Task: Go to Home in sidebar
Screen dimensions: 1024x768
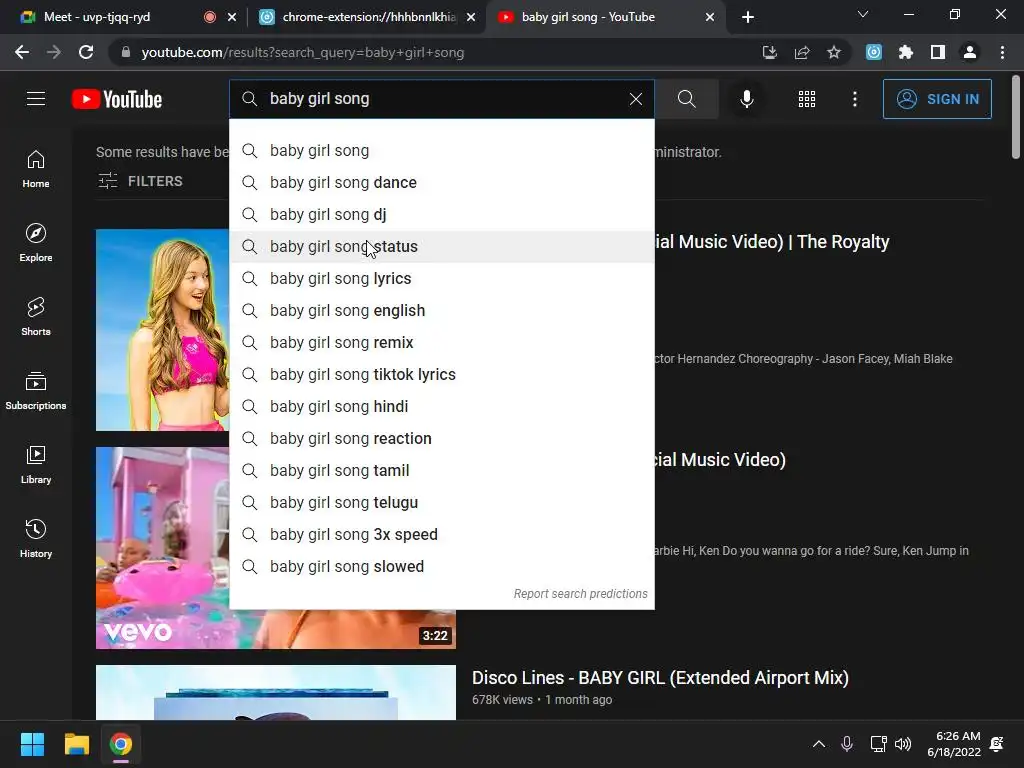Action: click(36, 169)
